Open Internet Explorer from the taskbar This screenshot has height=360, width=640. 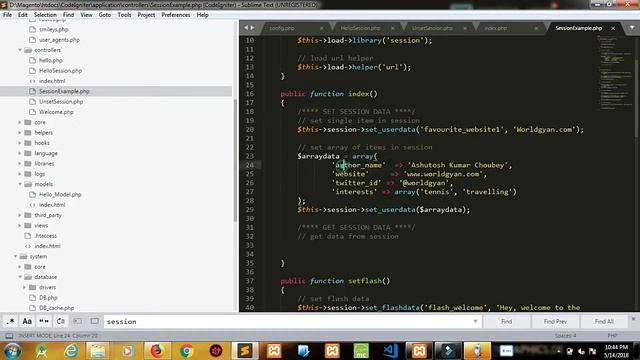coord(71,351)
